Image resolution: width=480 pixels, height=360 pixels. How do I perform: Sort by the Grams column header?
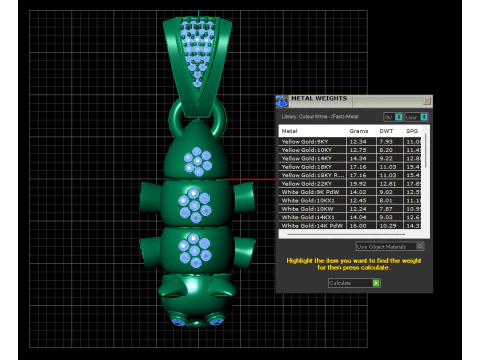click(x=361, y=131)
